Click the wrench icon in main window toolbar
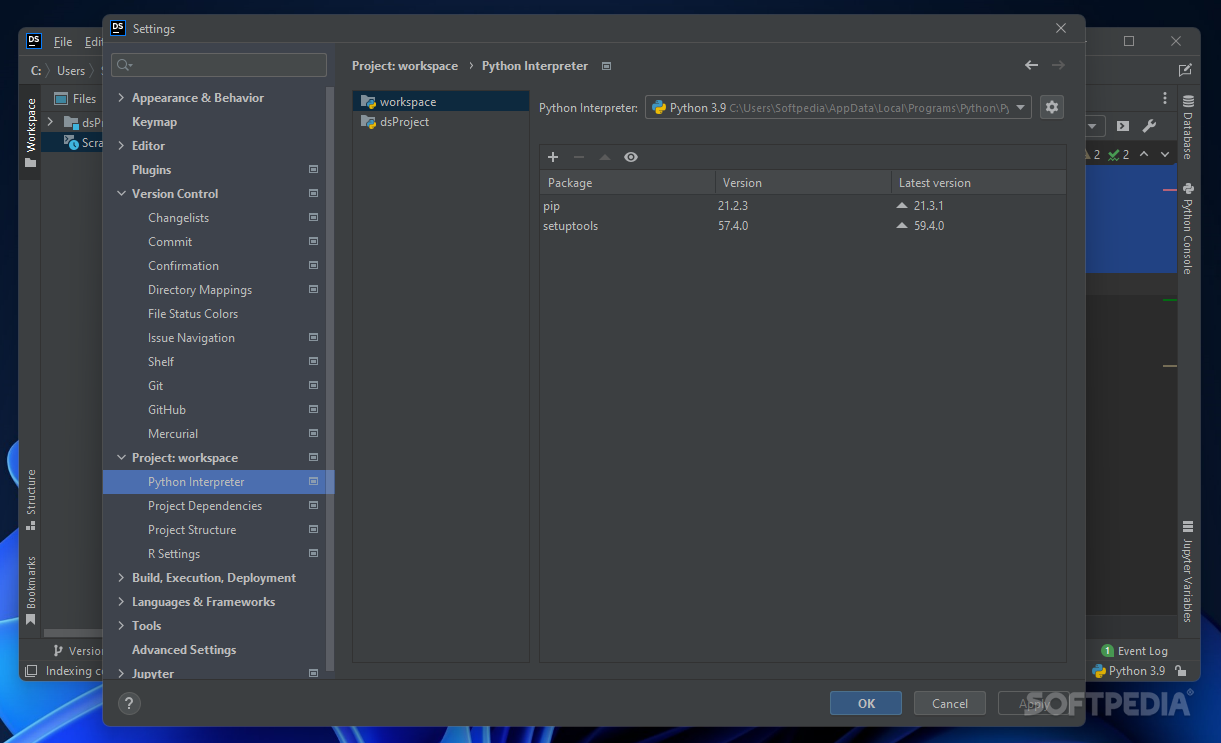 (1149, 126)
